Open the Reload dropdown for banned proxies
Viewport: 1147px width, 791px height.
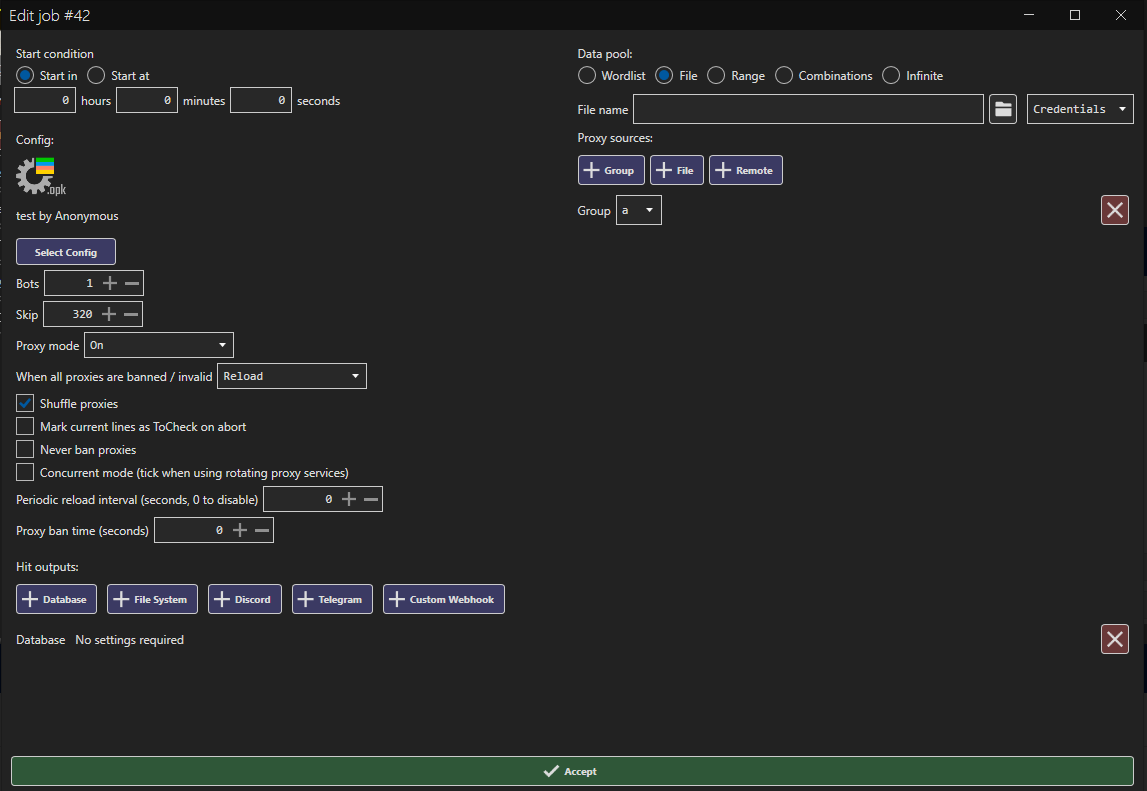pos(292,376)
